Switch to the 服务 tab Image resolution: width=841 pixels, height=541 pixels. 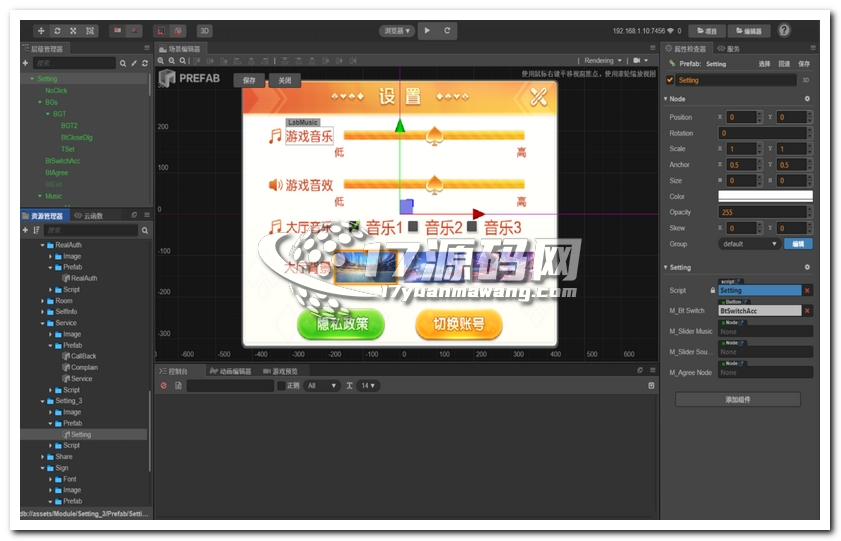pyautogui.click(x=729, y=49)
